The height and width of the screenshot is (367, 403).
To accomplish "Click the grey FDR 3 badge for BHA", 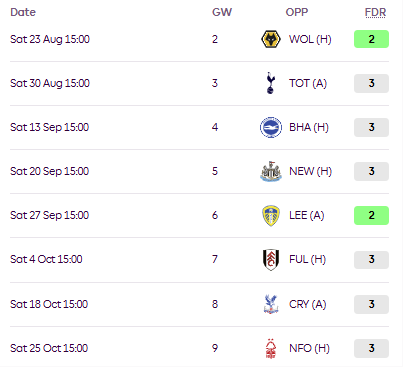I will pyautogui.click(x=371, y=127).
